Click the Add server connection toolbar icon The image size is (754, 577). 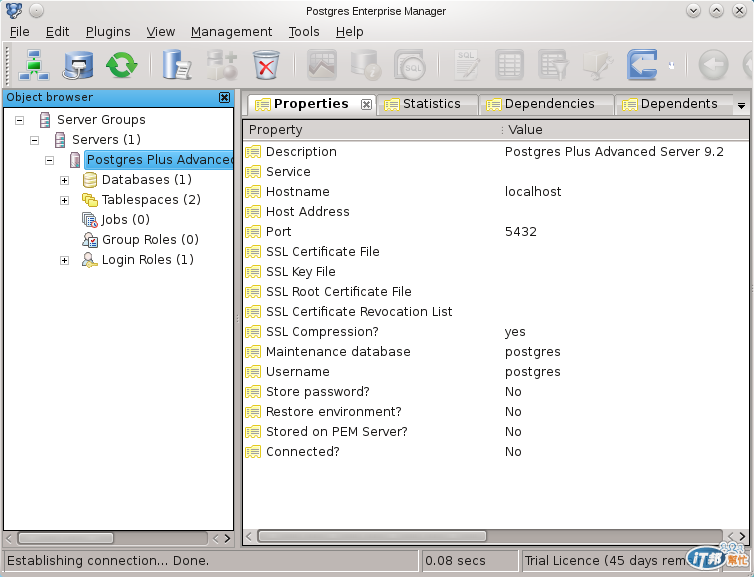pos(34,65)
